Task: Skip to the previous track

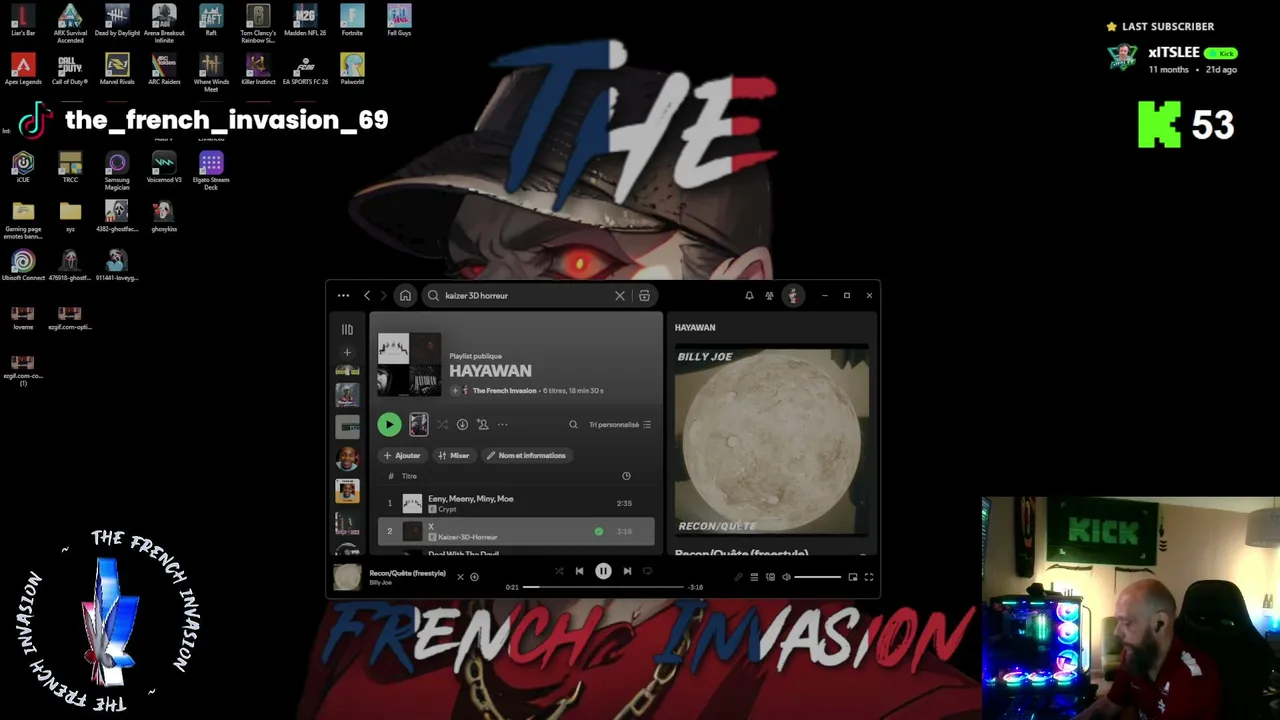Action: pos(579,571)
